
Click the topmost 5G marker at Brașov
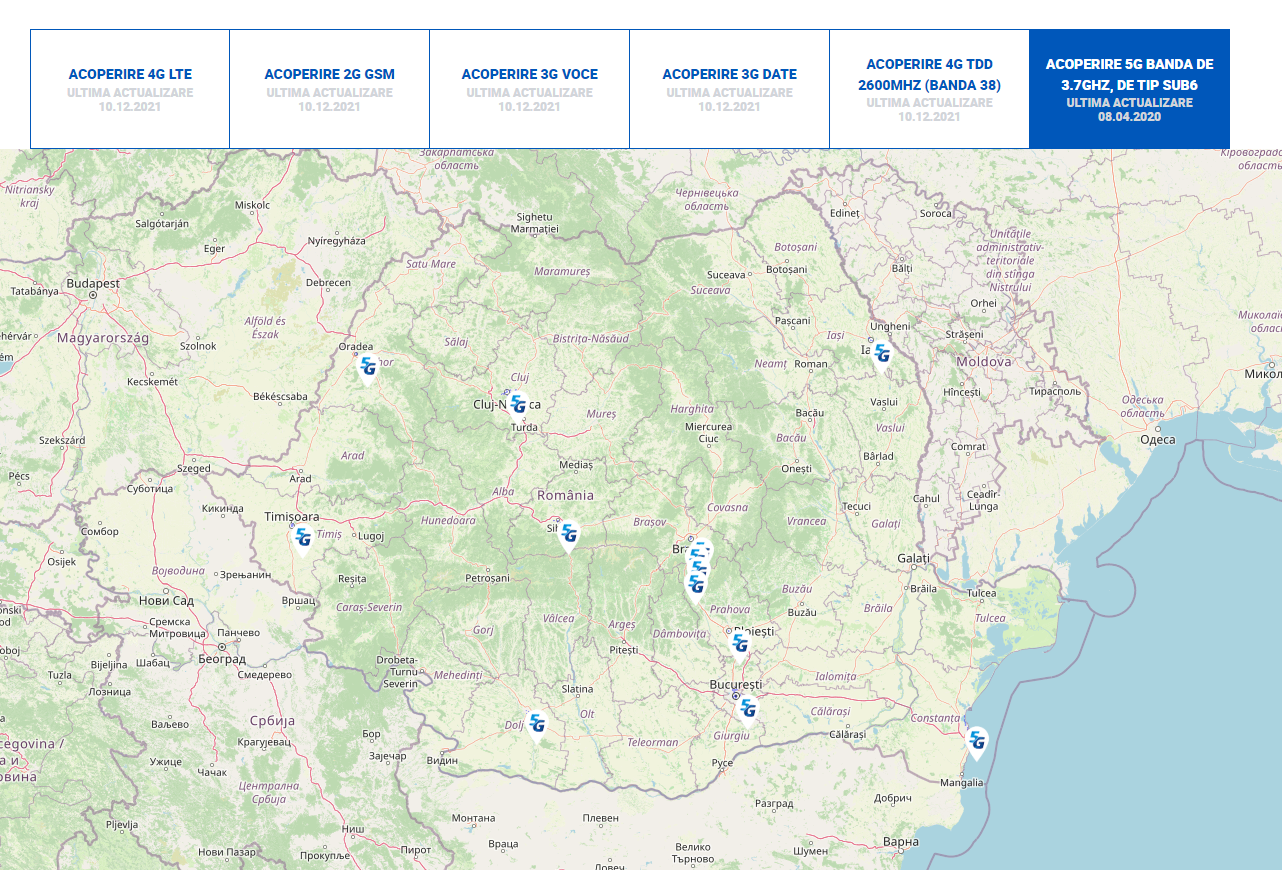coord(704,548)
